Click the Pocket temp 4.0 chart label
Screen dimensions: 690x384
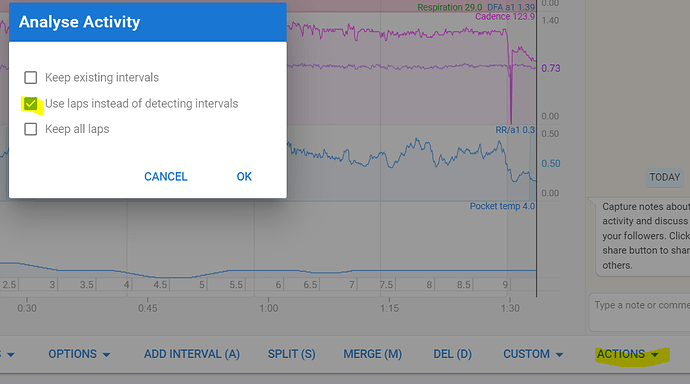click(x=502, y=206)
